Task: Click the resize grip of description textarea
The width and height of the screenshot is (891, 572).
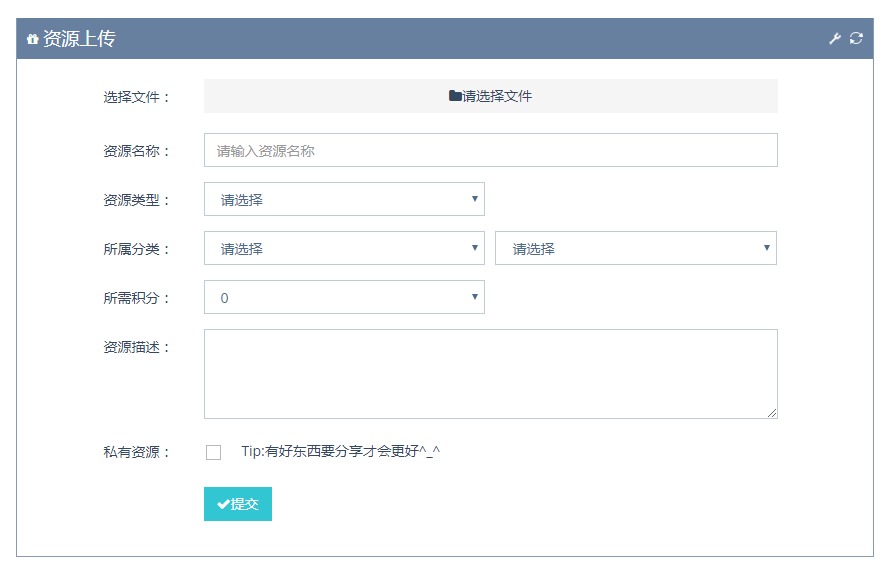Action: [x=772, y=413]
